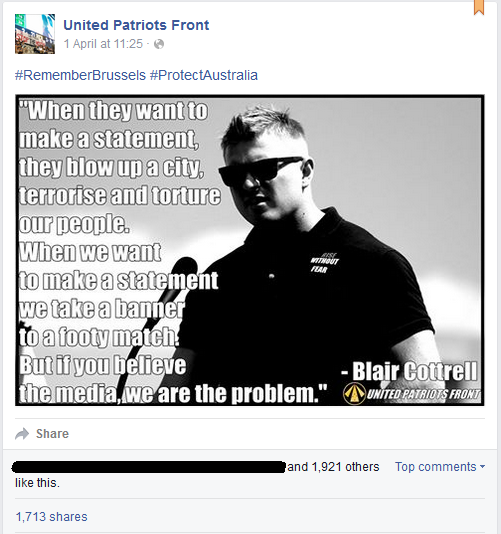Follow the #ProtectAustralia hashtag

(x=204, y=75)
